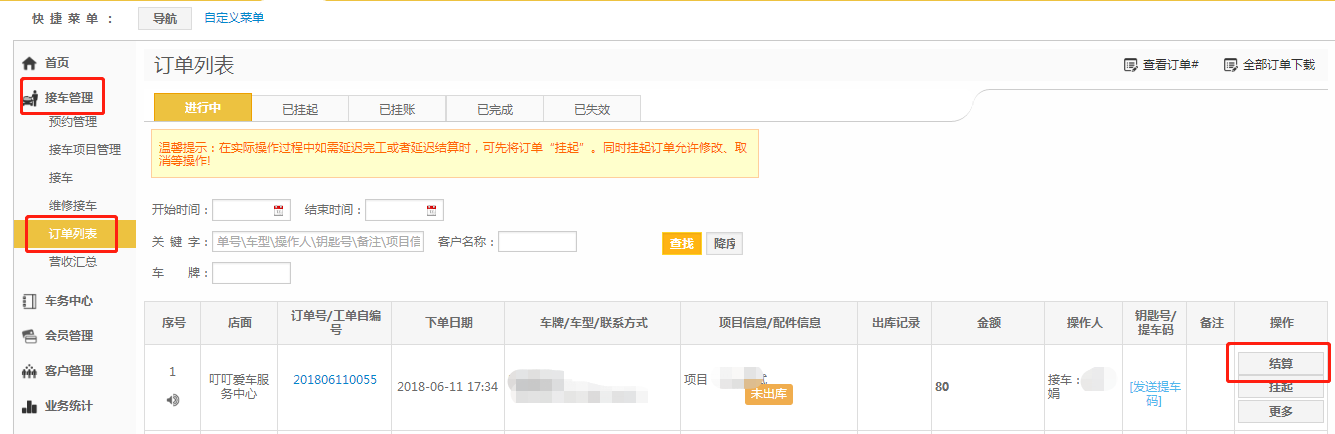
Task: Click the yellow 查找 search button
Action: [x=681, y=244]
